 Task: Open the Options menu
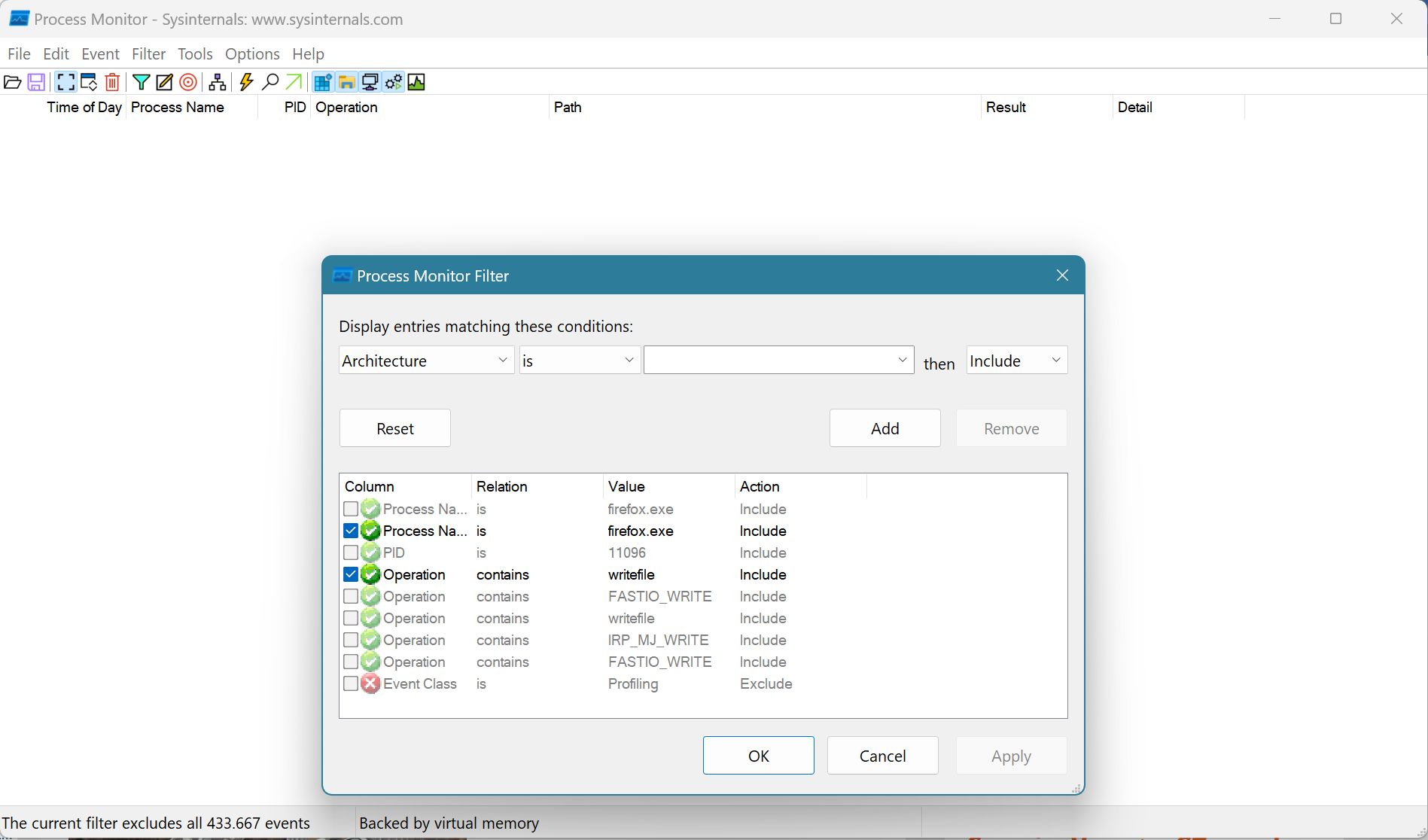coord(252,54)
